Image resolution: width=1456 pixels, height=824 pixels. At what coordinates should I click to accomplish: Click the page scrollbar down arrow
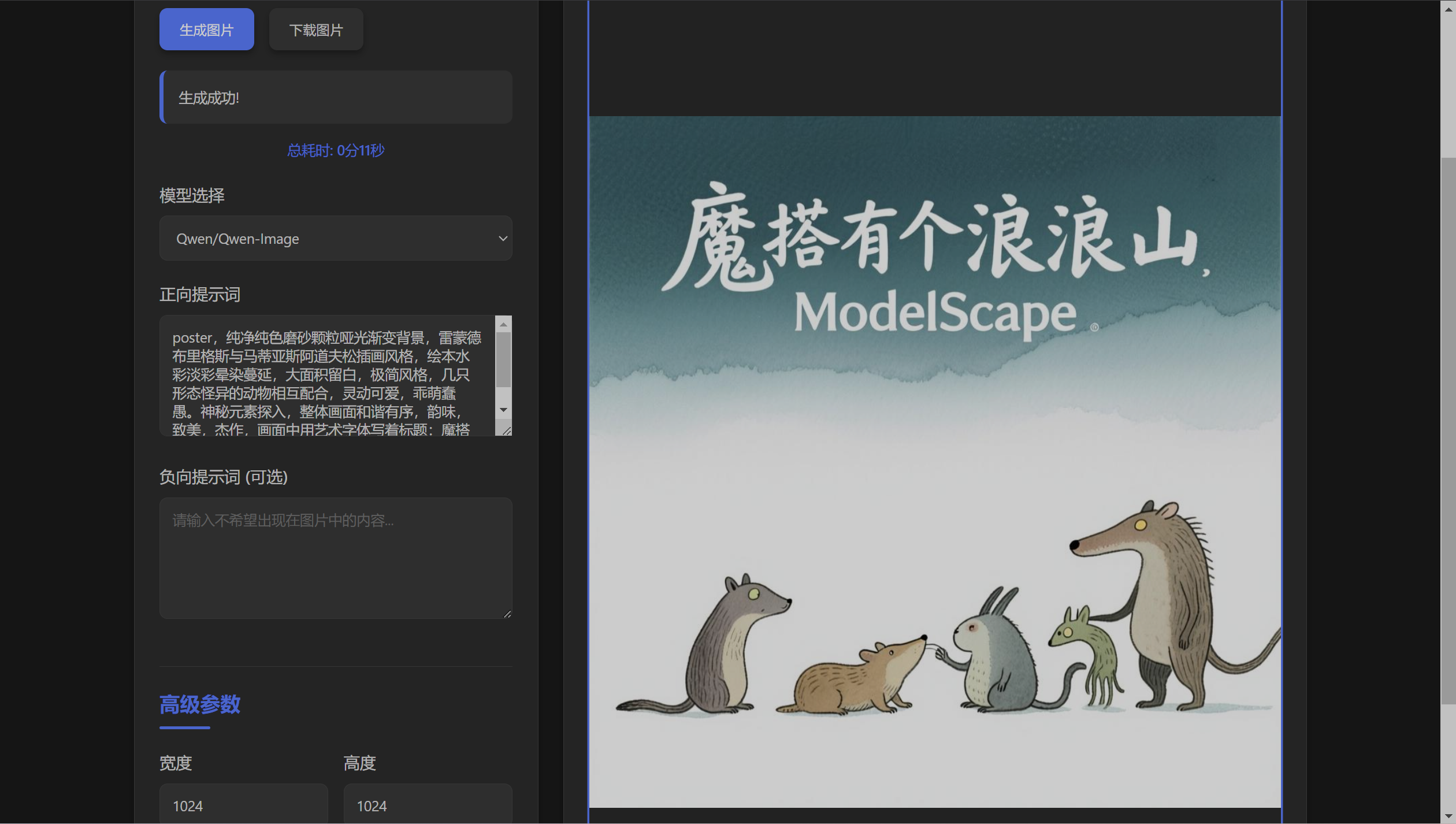tap(1448, 816)
